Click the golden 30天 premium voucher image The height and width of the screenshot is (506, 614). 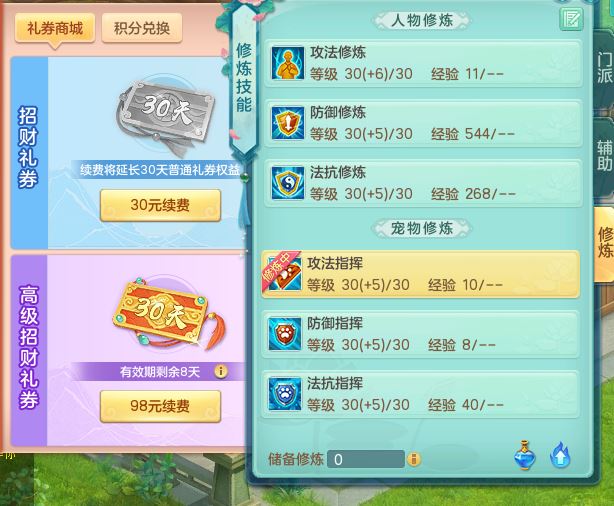(168, 315)
